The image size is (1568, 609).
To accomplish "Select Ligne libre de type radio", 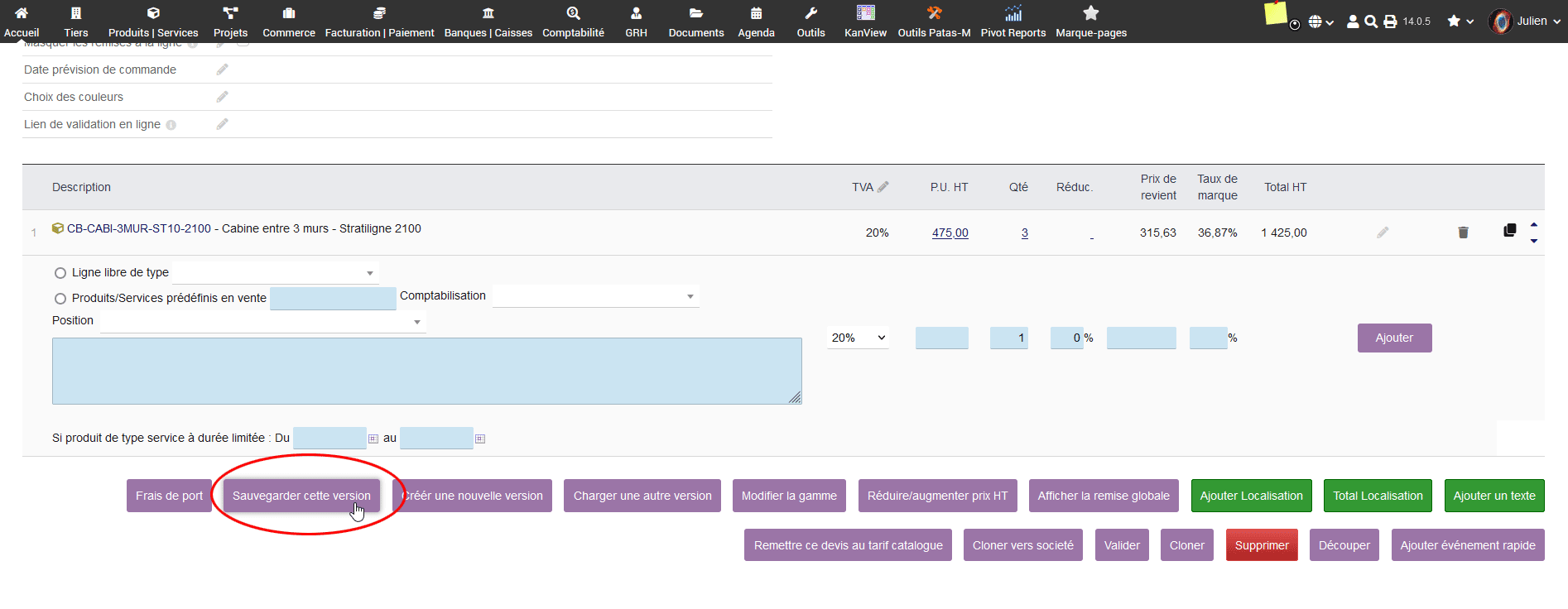I will tap(60, 273).
